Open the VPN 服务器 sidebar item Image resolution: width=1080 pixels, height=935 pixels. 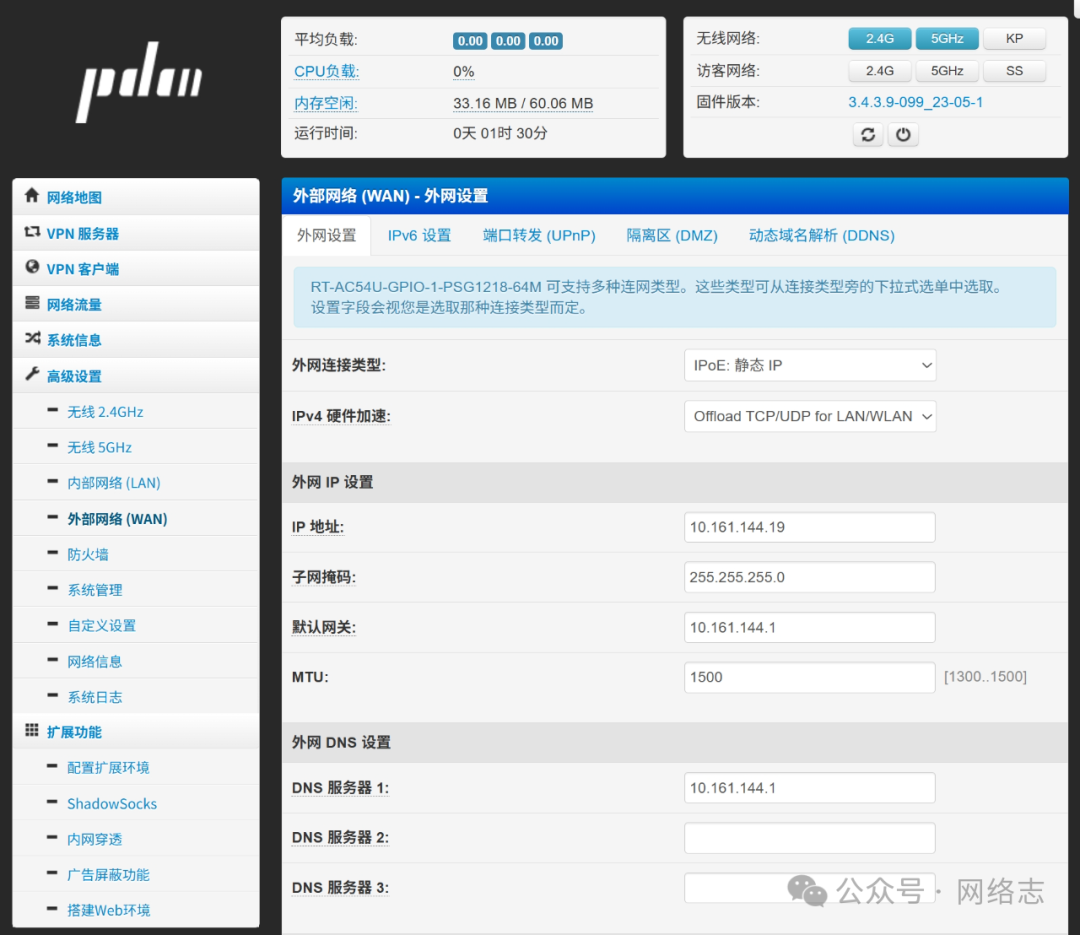pos(82,233)
